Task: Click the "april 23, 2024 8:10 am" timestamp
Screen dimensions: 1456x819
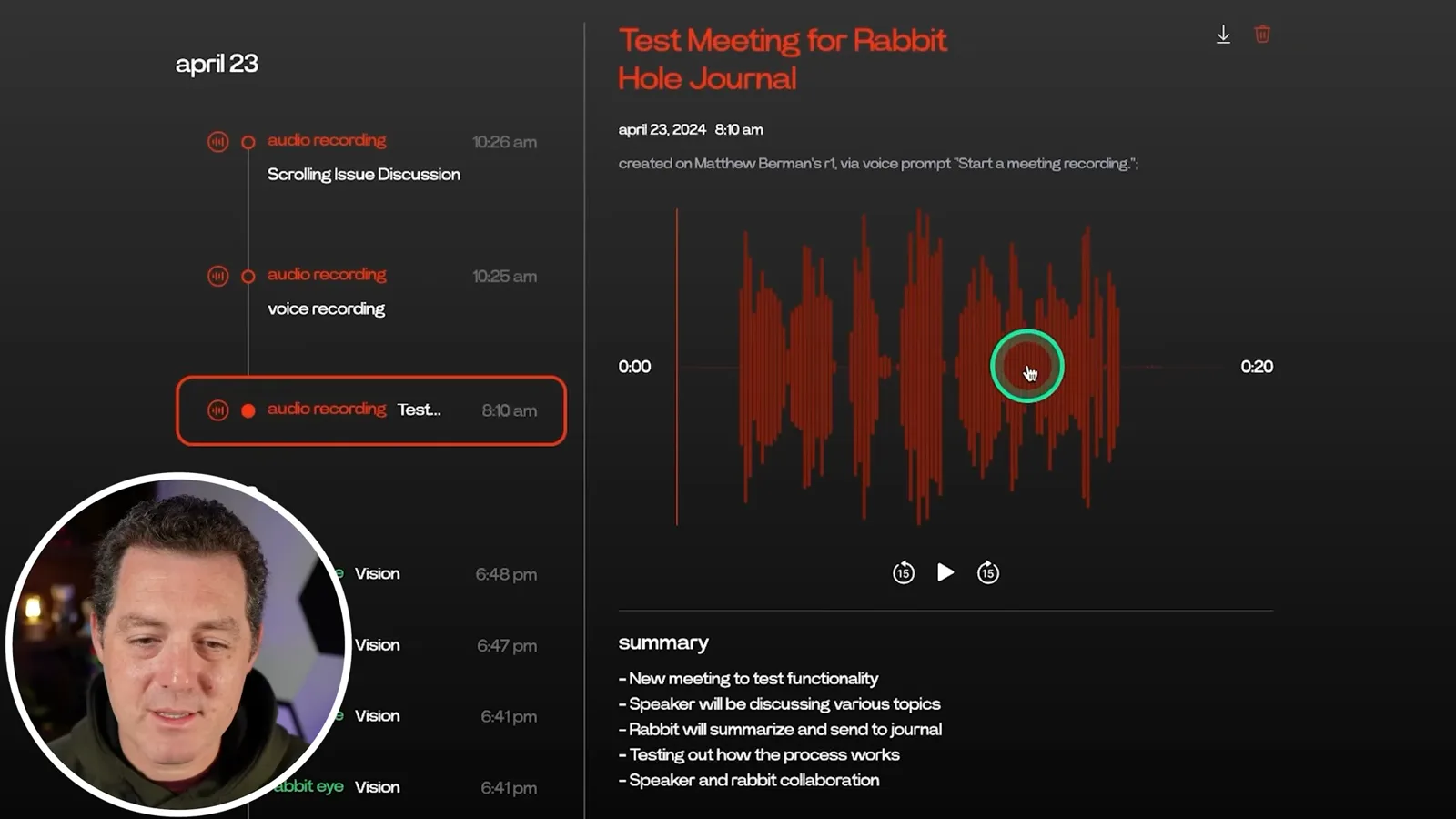Action: click(x=691, y=129)
